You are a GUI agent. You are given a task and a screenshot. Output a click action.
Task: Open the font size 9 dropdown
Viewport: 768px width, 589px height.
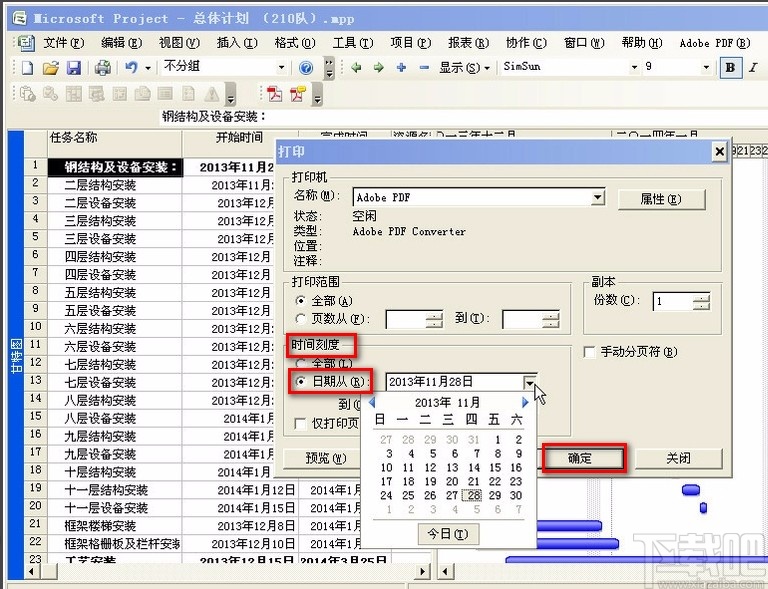click(x=706, y=67)
